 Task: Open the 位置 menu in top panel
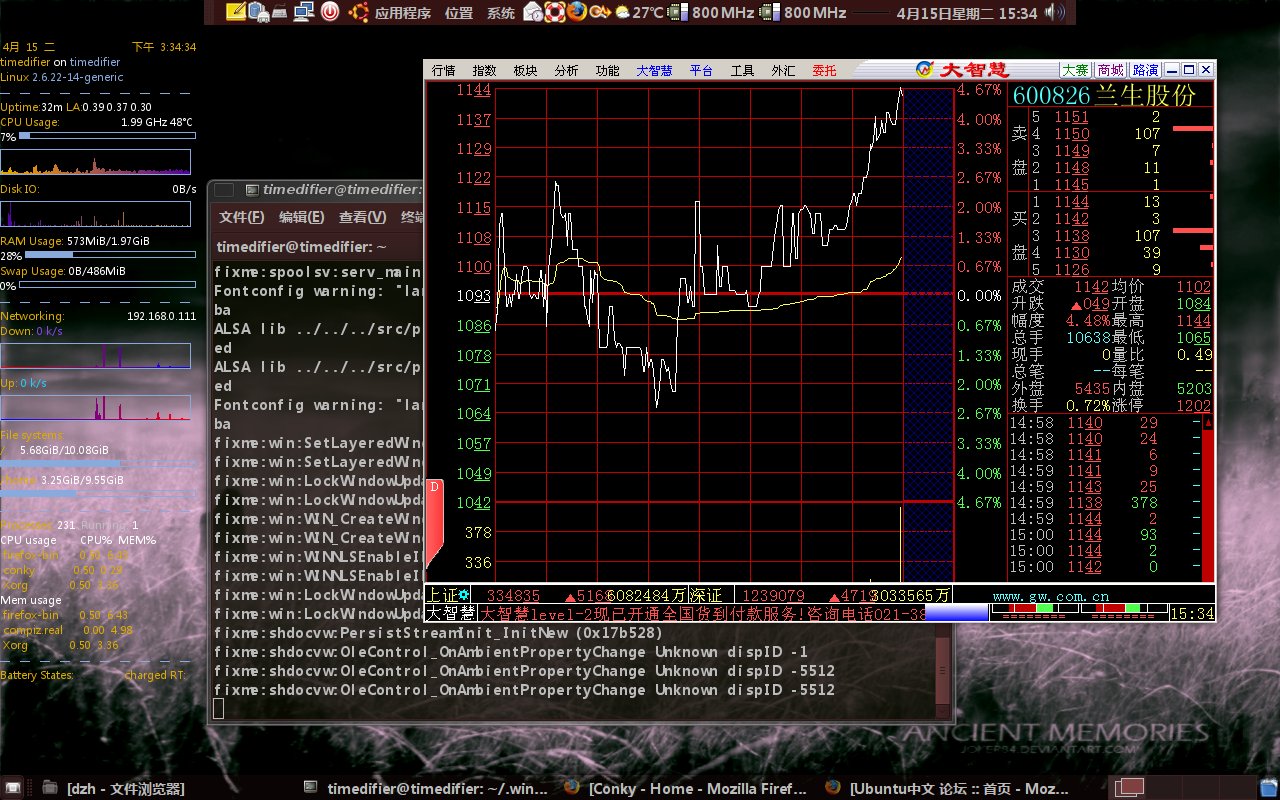[459, 13]
